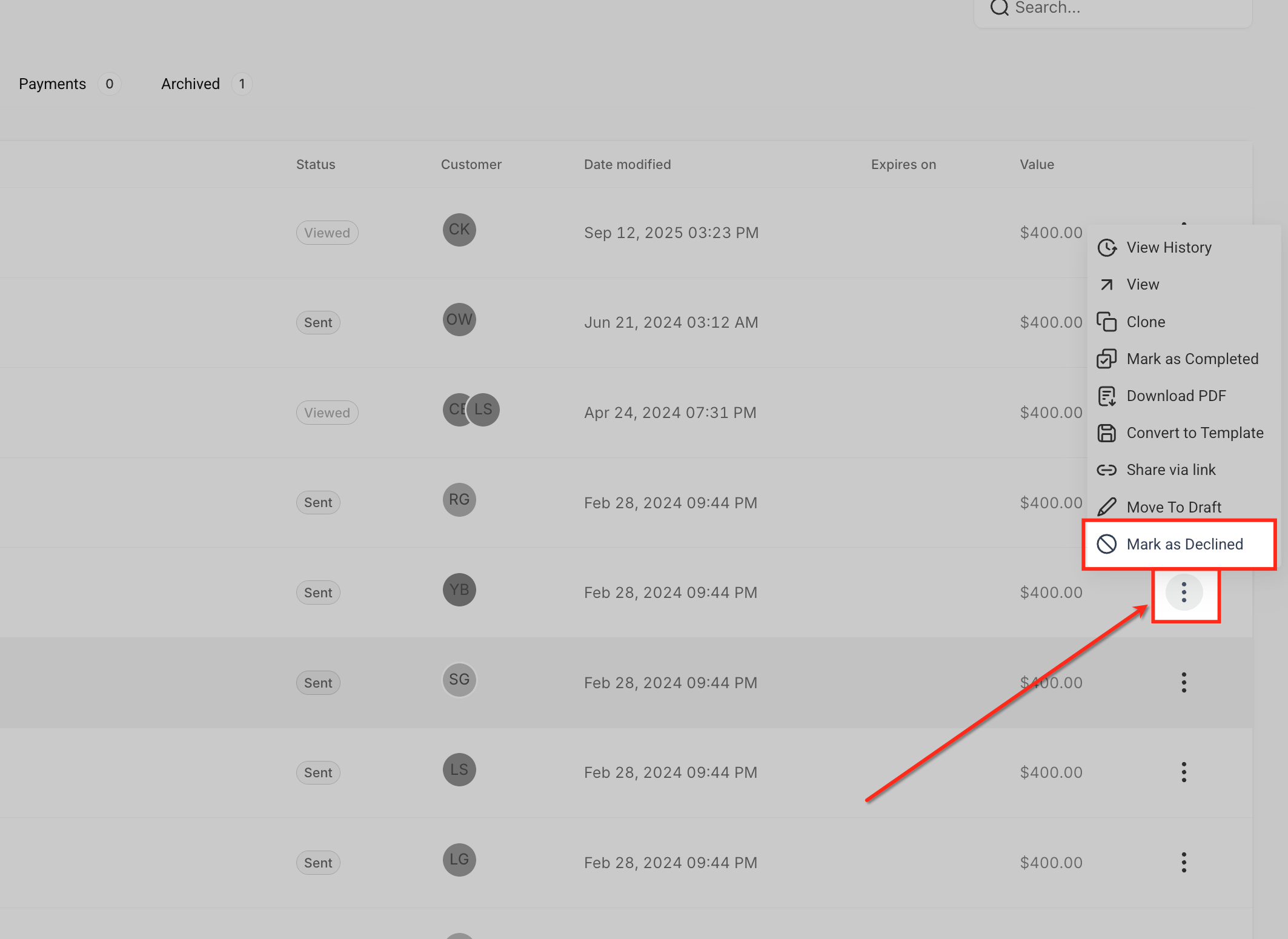Select Mark as Declined menu option
This screenshot has width=1288, height=939.
pyautogui.click(x=1184, y=544)
